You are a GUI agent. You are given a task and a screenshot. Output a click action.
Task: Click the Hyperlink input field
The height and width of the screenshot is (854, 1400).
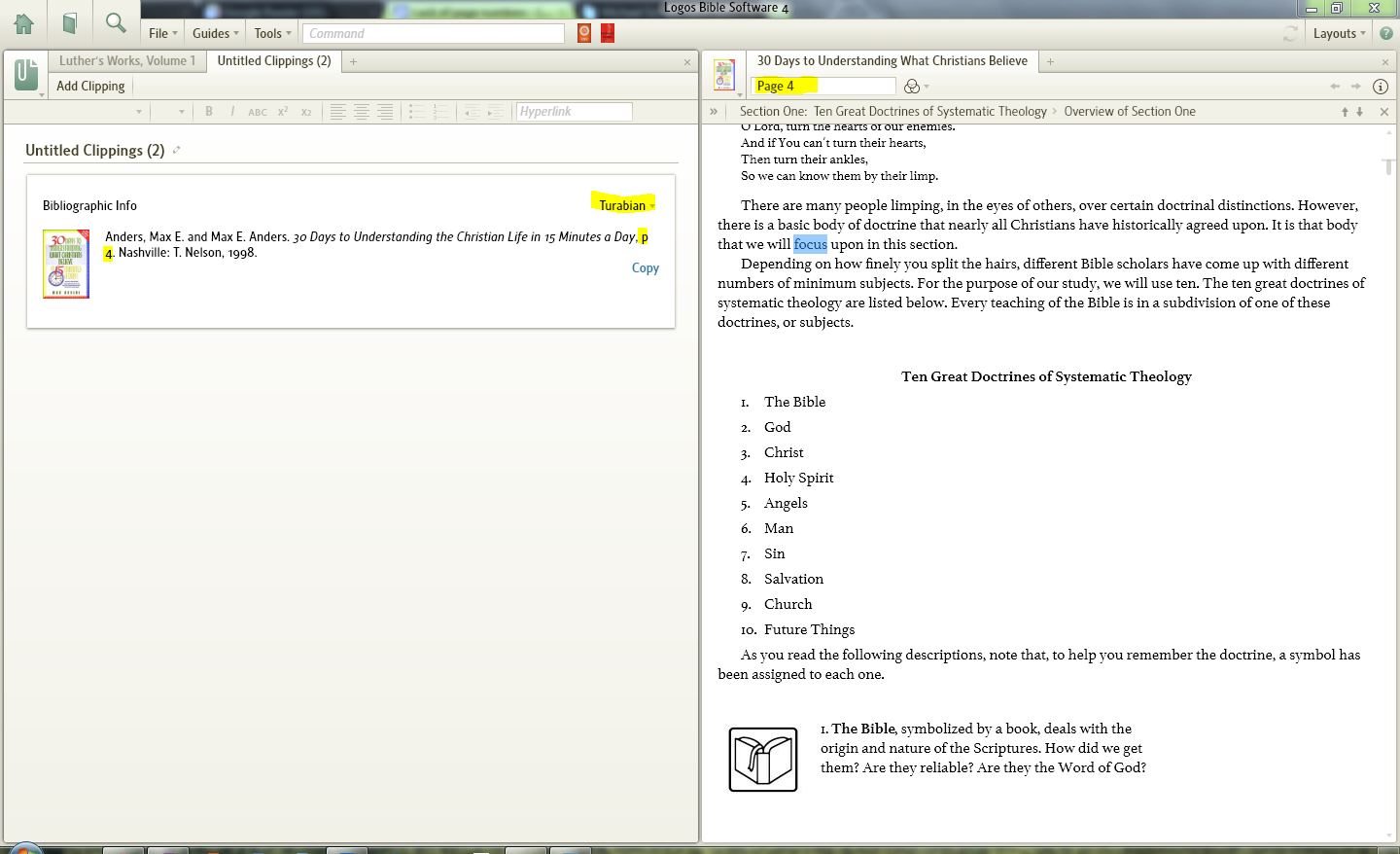[x=574, y=112]
